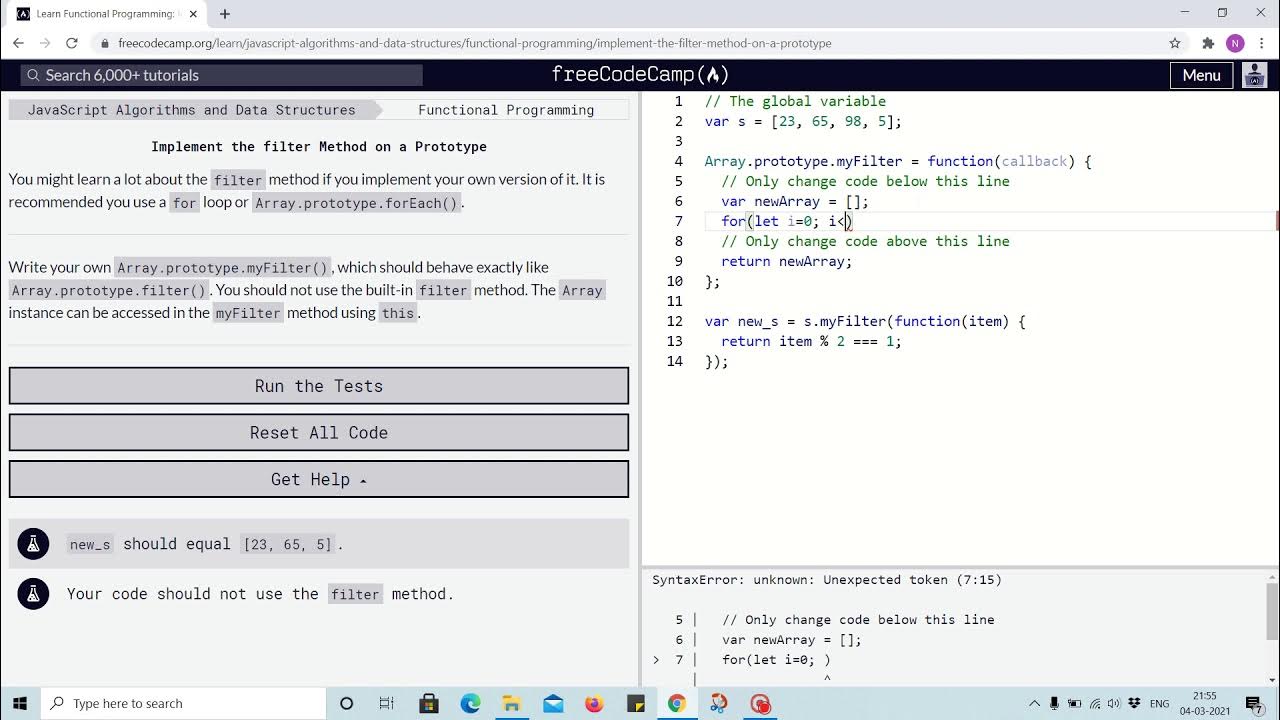Open the Chrome profile avatar N
The height and width of the screenshot is (720, 1280).
coord(1235,43)
